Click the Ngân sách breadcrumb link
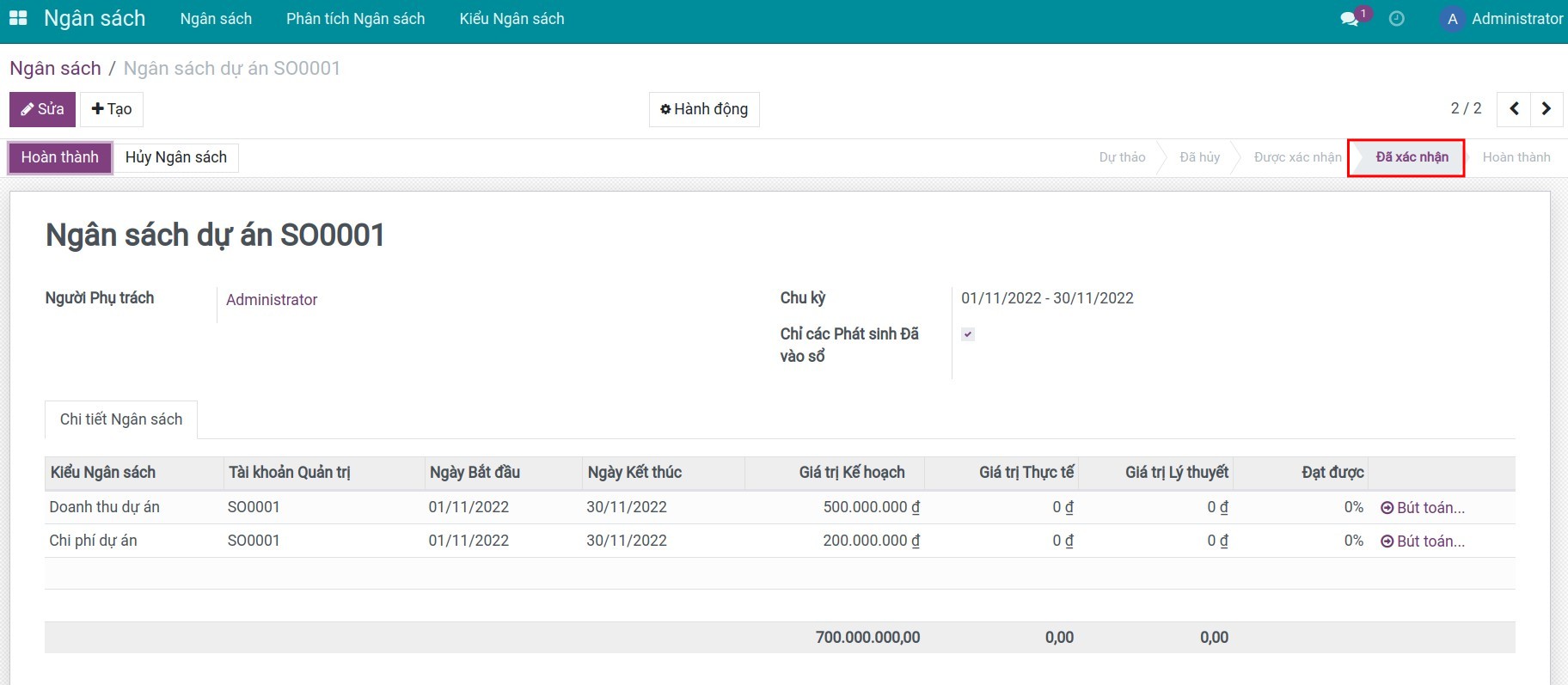 (x=55, y=69)
